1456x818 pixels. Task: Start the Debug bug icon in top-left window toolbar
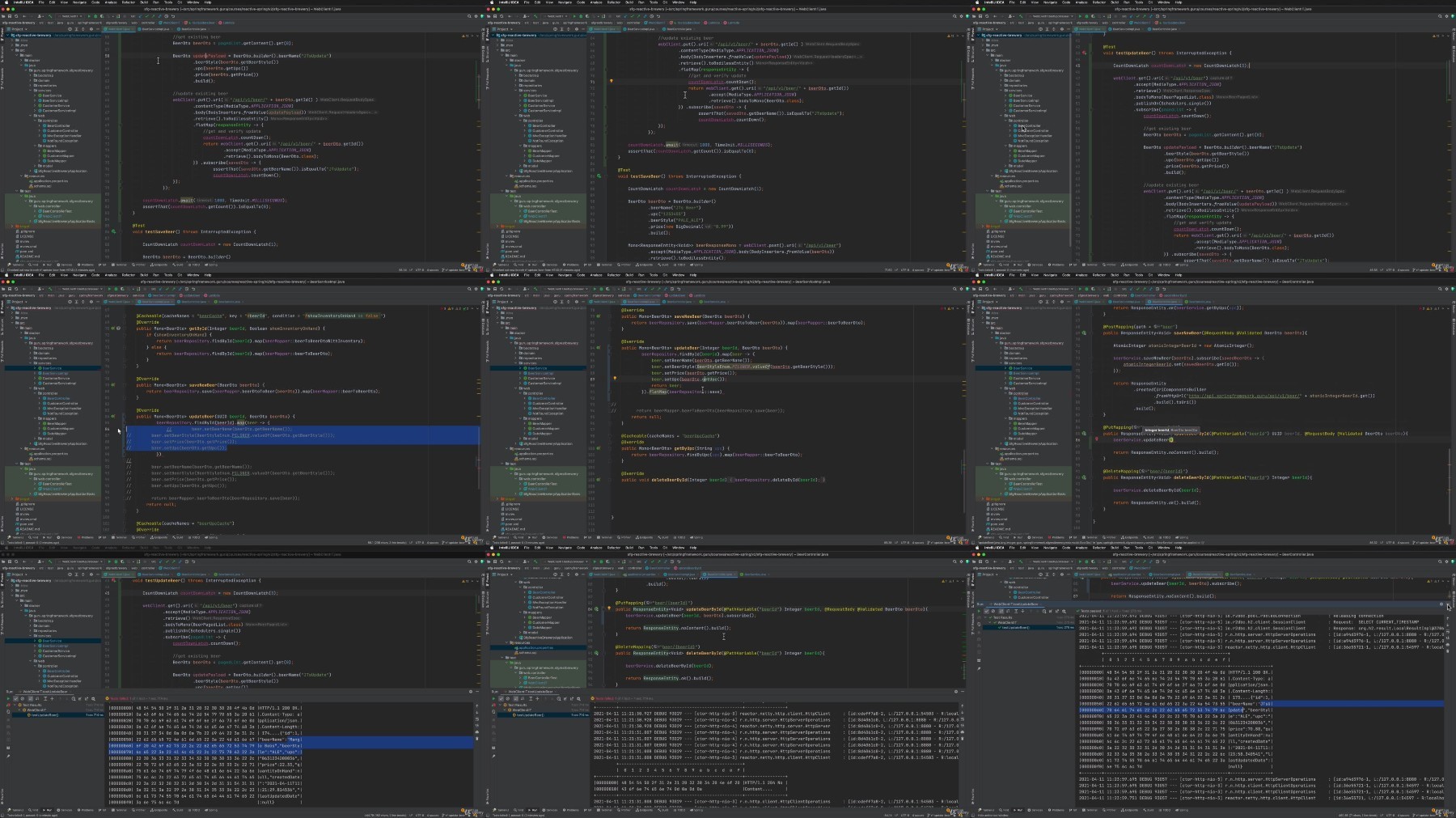pyautogui.click(x=95, y=16)
